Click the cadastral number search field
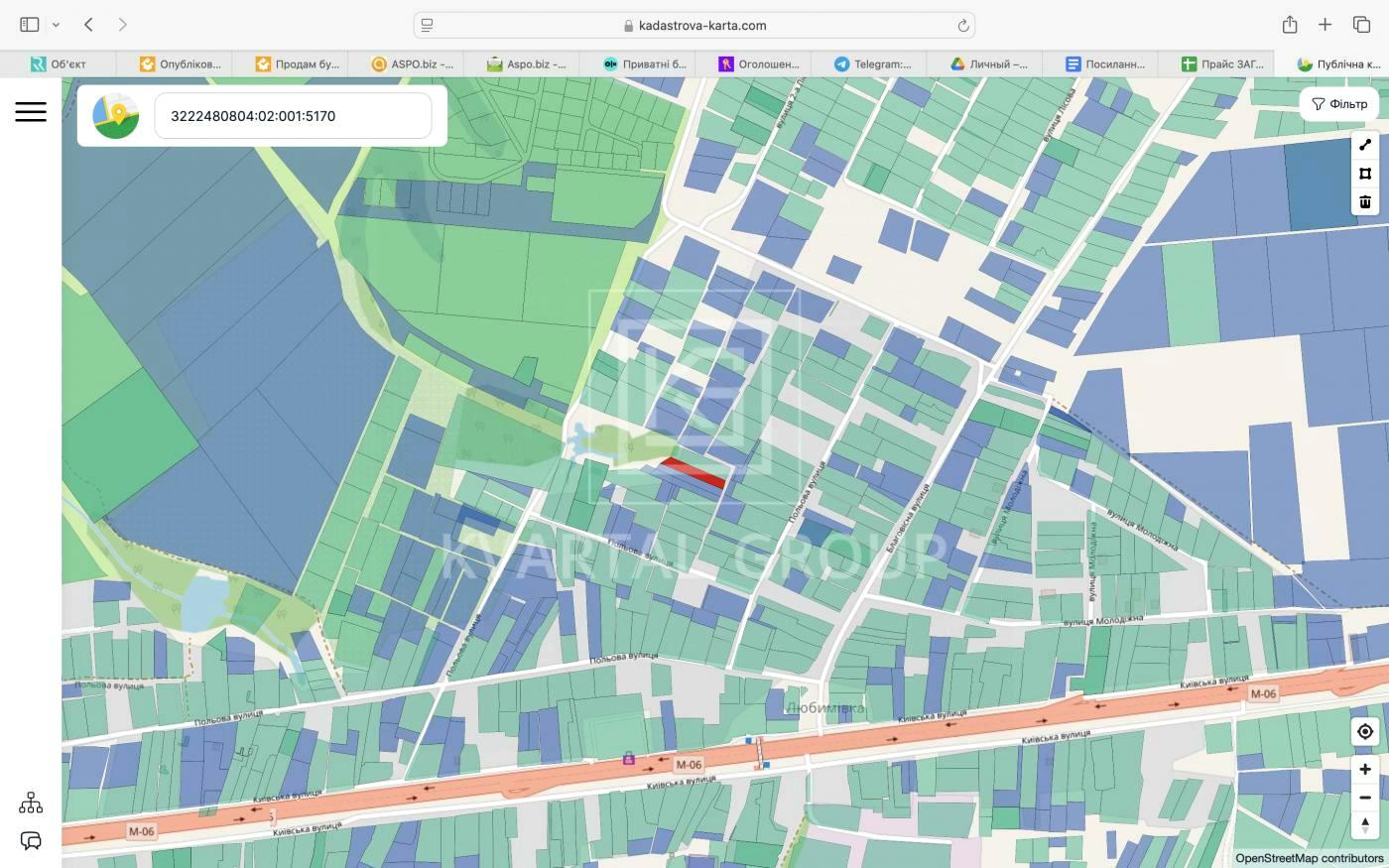1389x868 pixels. 293,116
